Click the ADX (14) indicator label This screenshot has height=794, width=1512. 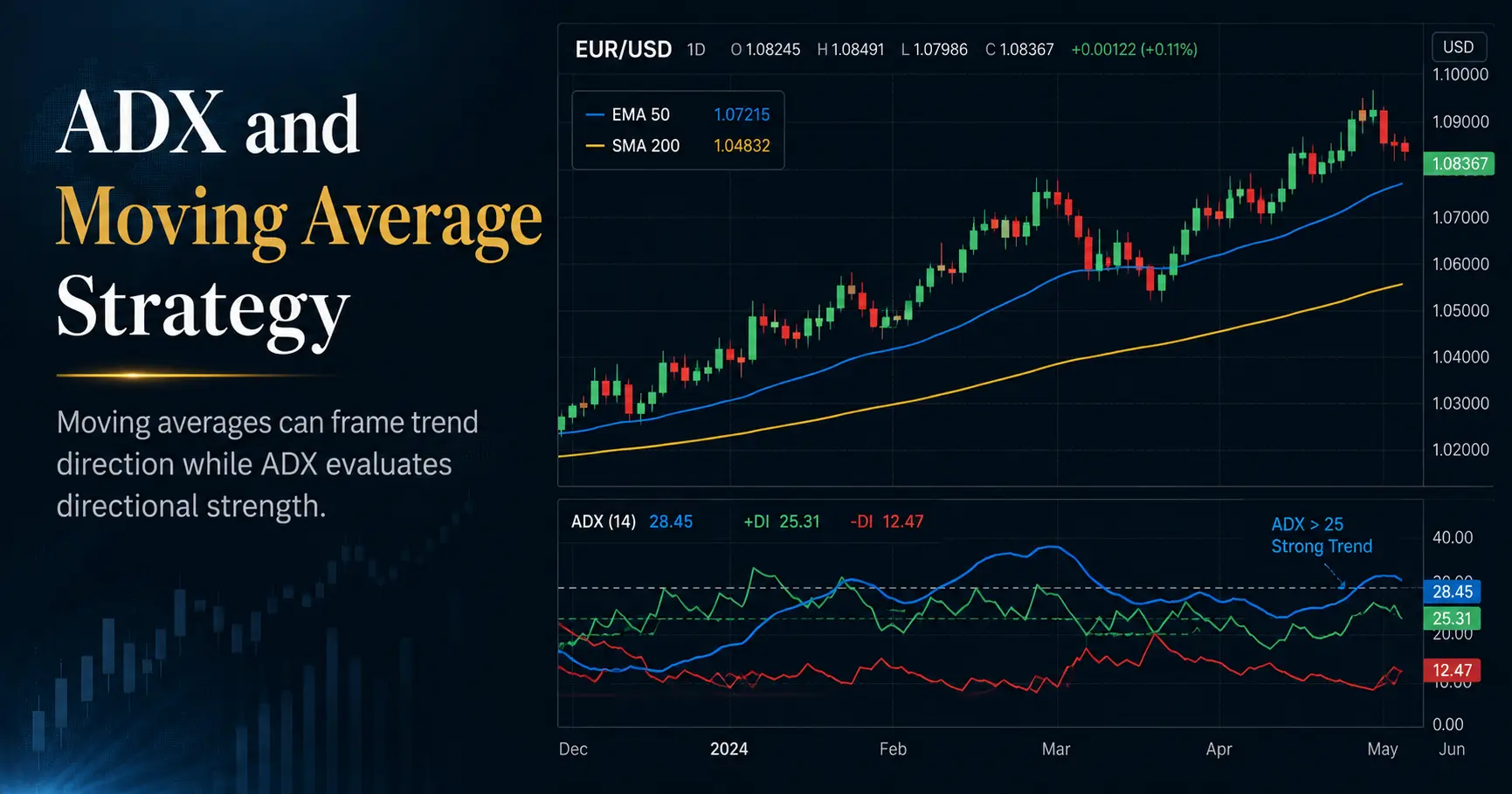[x=603, y=521]
